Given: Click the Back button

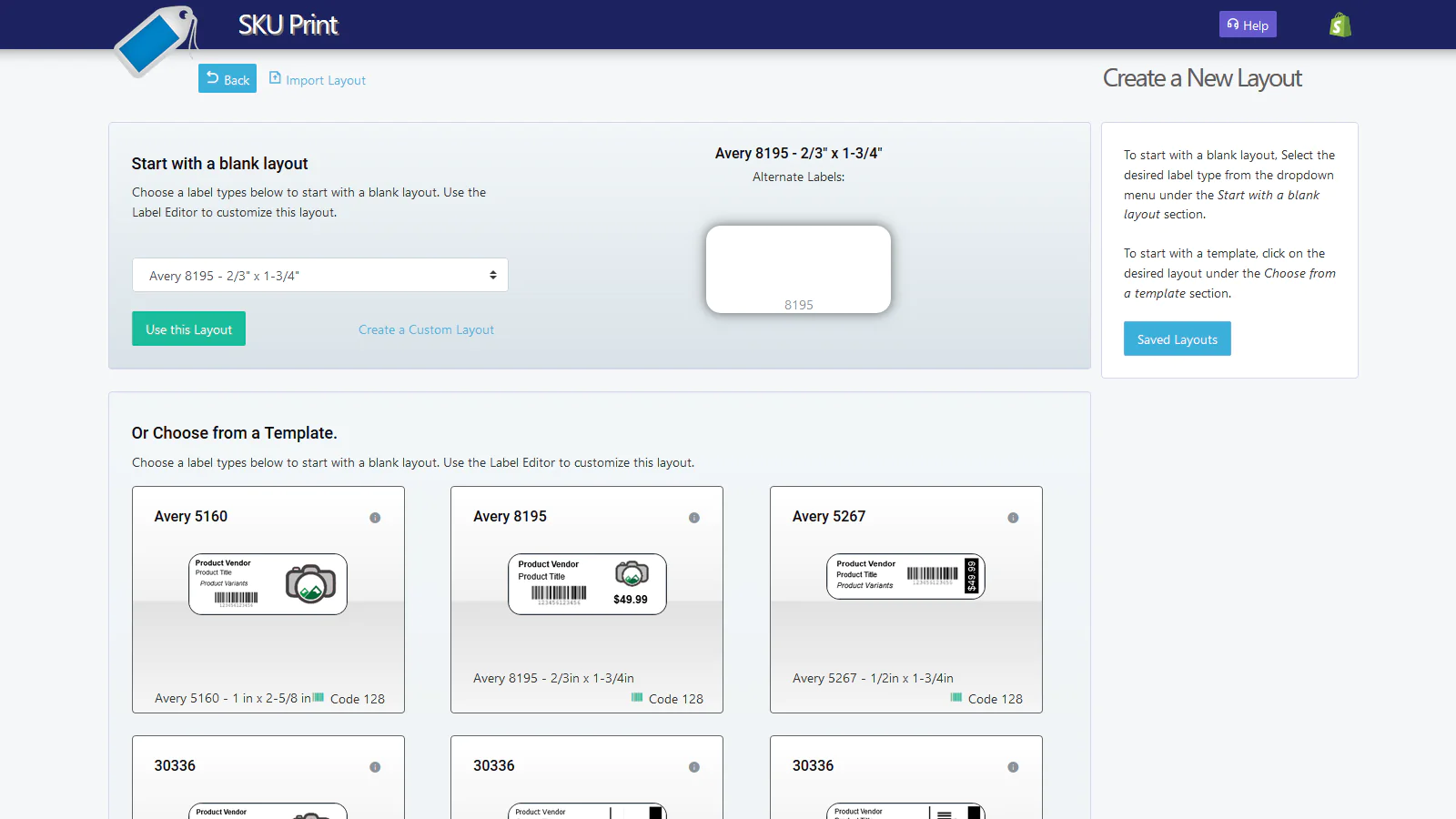Looking at the screenshot, I should click(x=227, y=78).
